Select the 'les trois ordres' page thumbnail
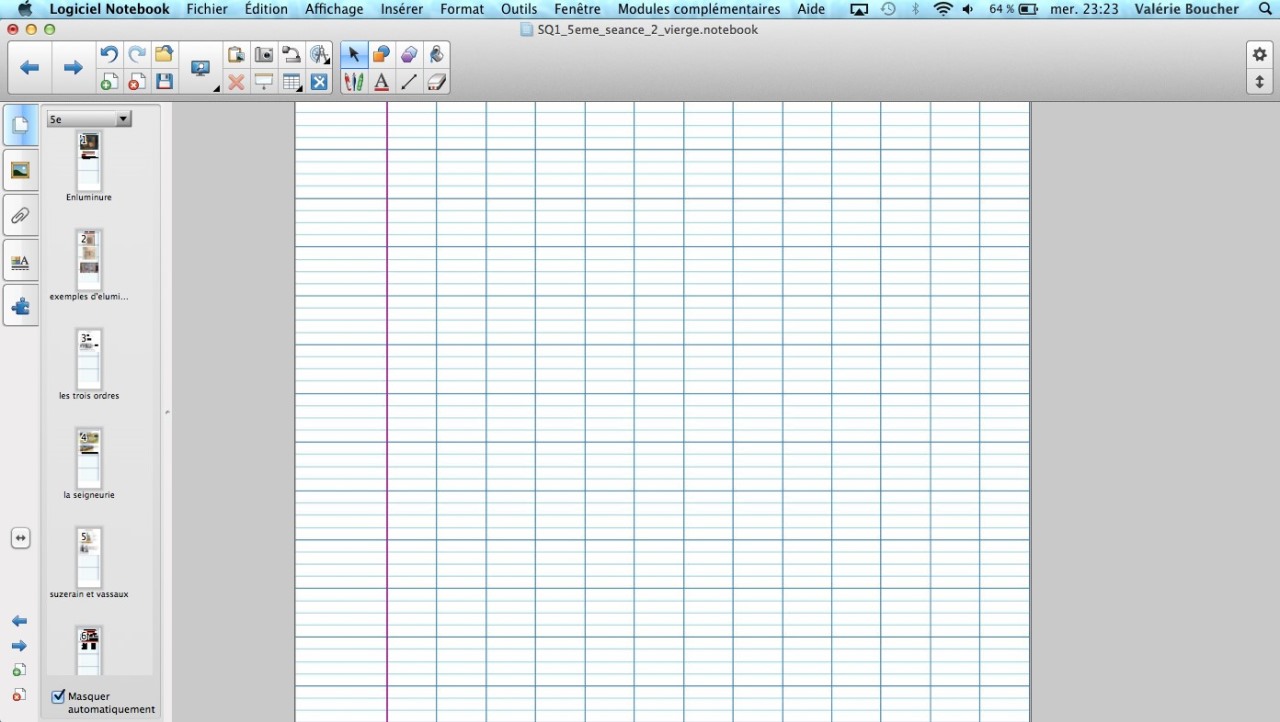This screenshot has width=1280, height=722. coord(89,360)
